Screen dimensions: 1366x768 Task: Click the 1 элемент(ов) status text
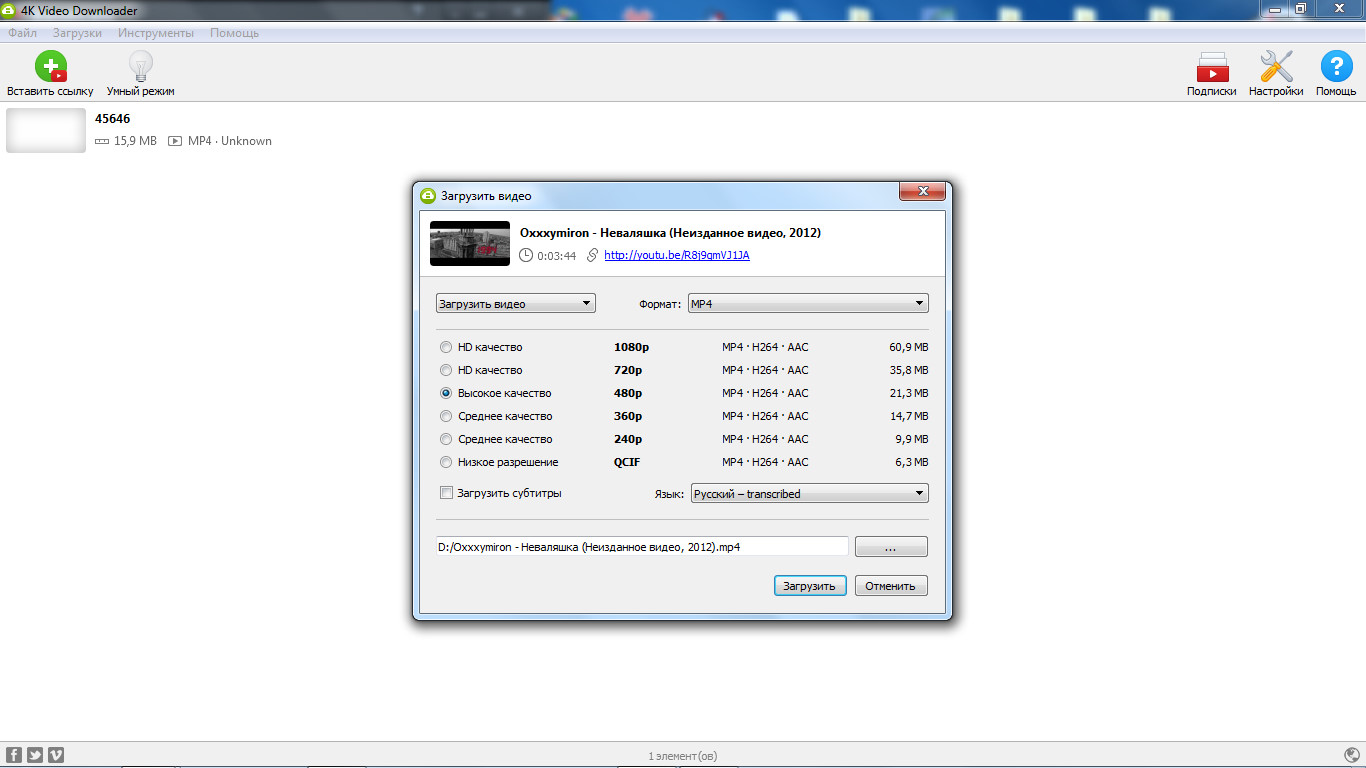[683, 756]
